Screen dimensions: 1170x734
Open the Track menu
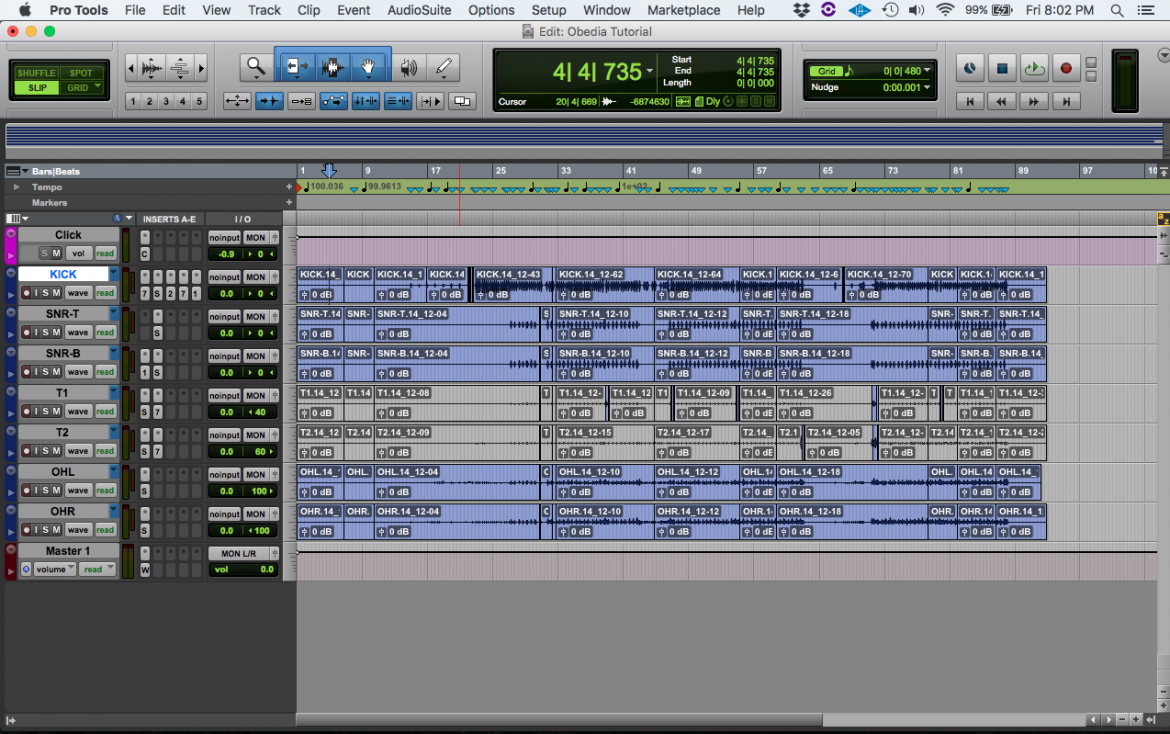click(x=263, y=10)
